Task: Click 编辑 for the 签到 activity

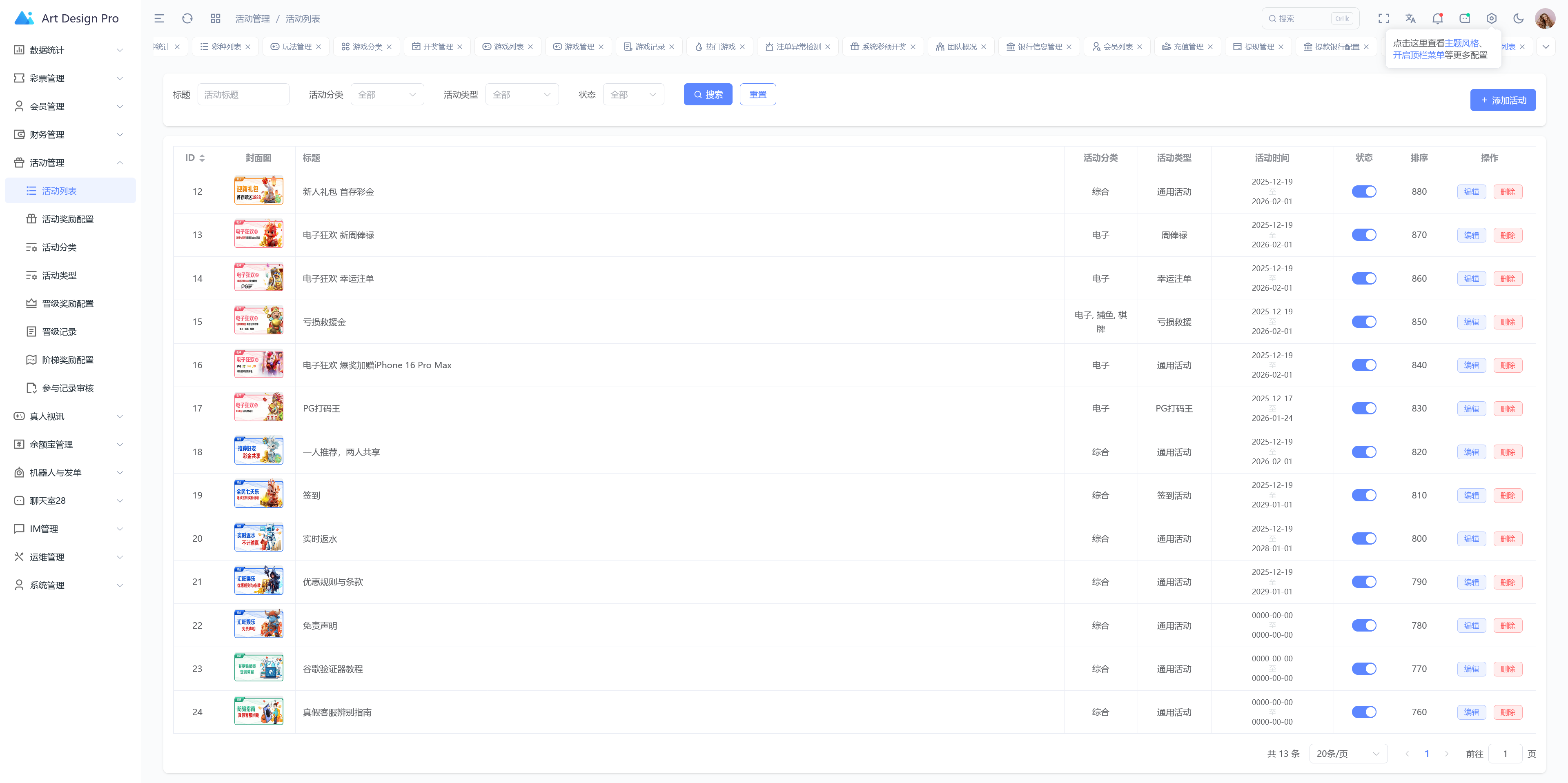Action: click(1471, 495)
